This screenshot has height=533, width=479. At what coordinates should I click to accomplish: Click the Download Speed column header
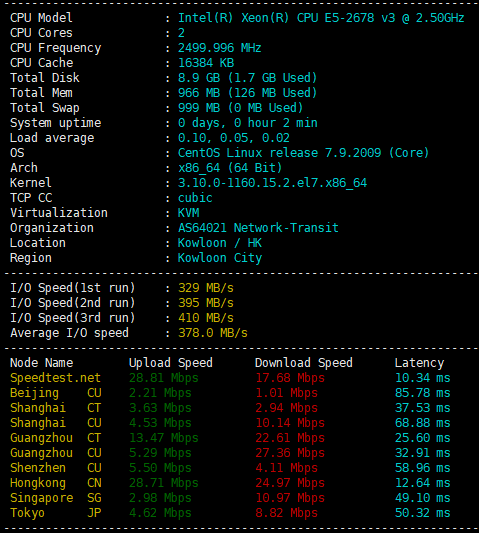click(304, 363)
